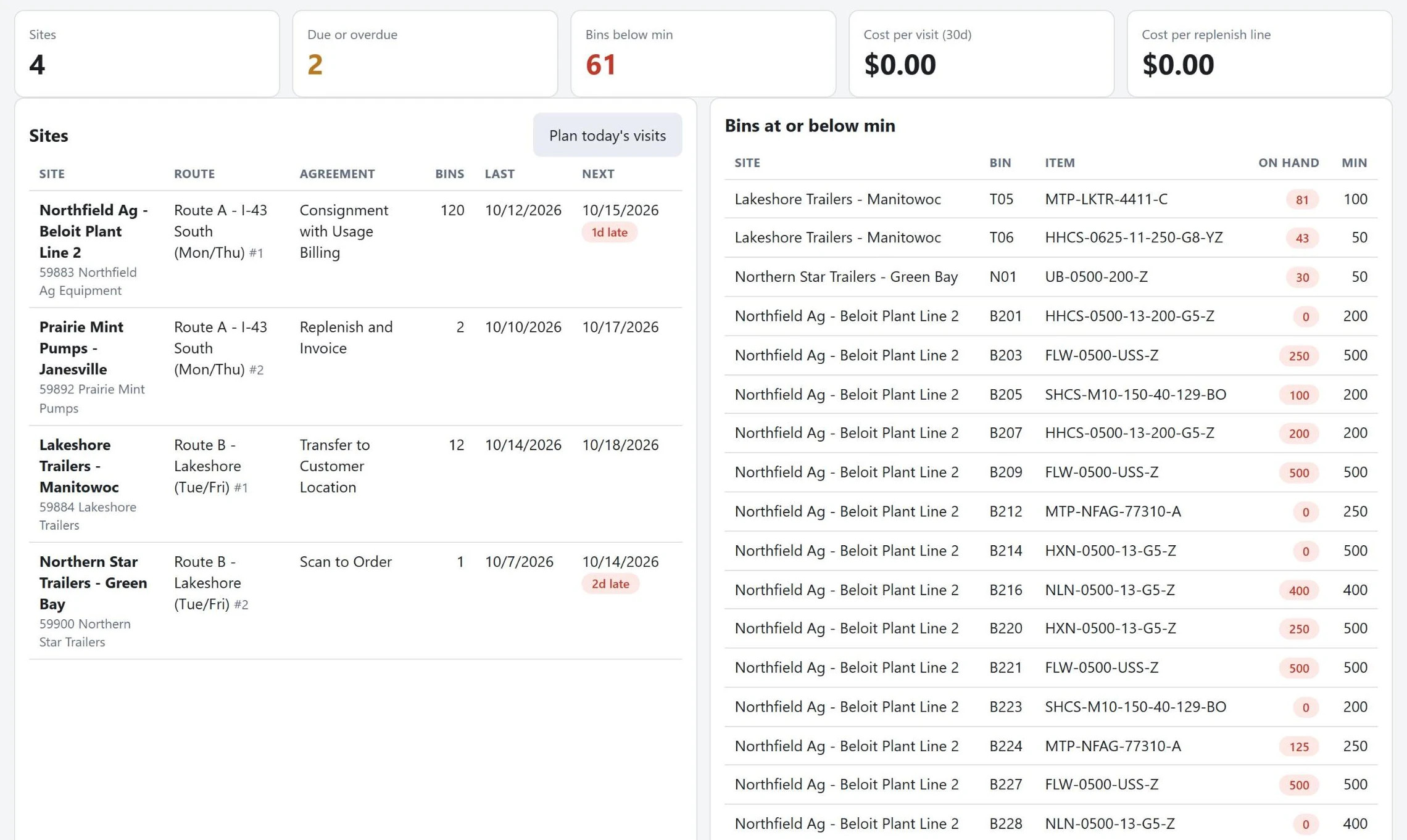Select the bin T05 row for MTP-LKTR-4411-C
1407x840 pixels.
coord(1051,199)
